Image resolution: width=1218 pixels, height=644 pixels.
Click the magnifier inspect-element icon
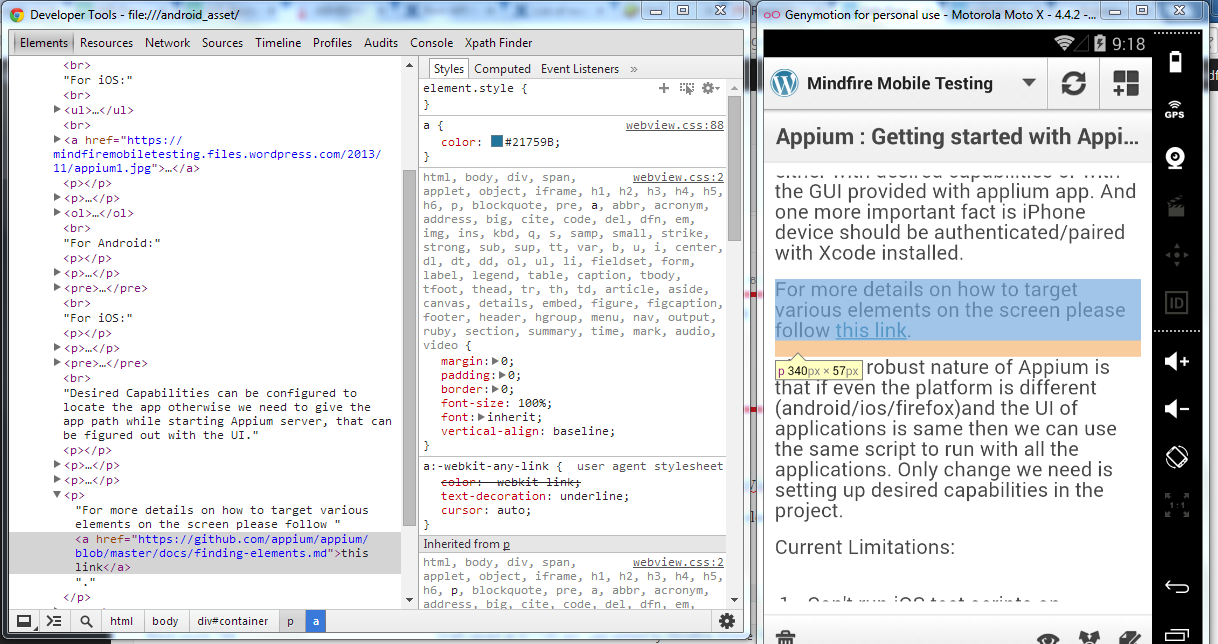tap(86, 621)
